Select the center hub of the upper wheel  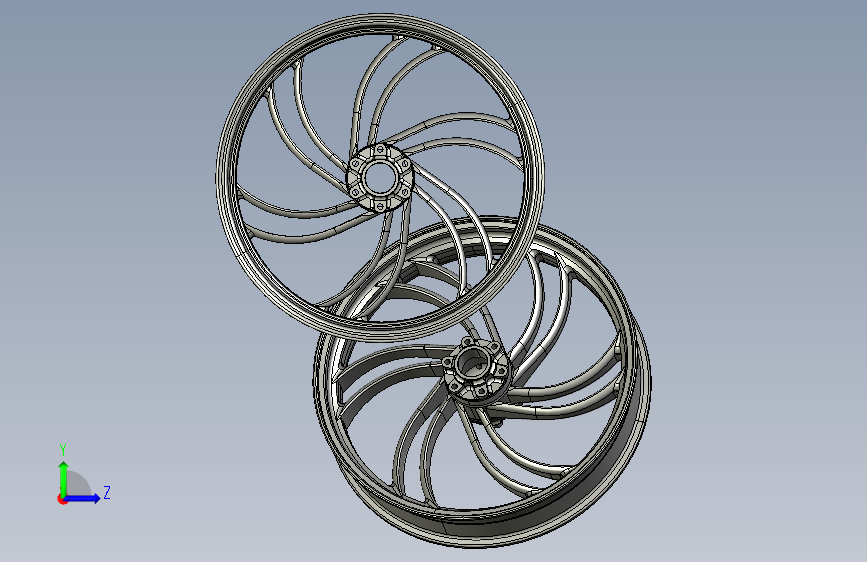tap(379, 177)
